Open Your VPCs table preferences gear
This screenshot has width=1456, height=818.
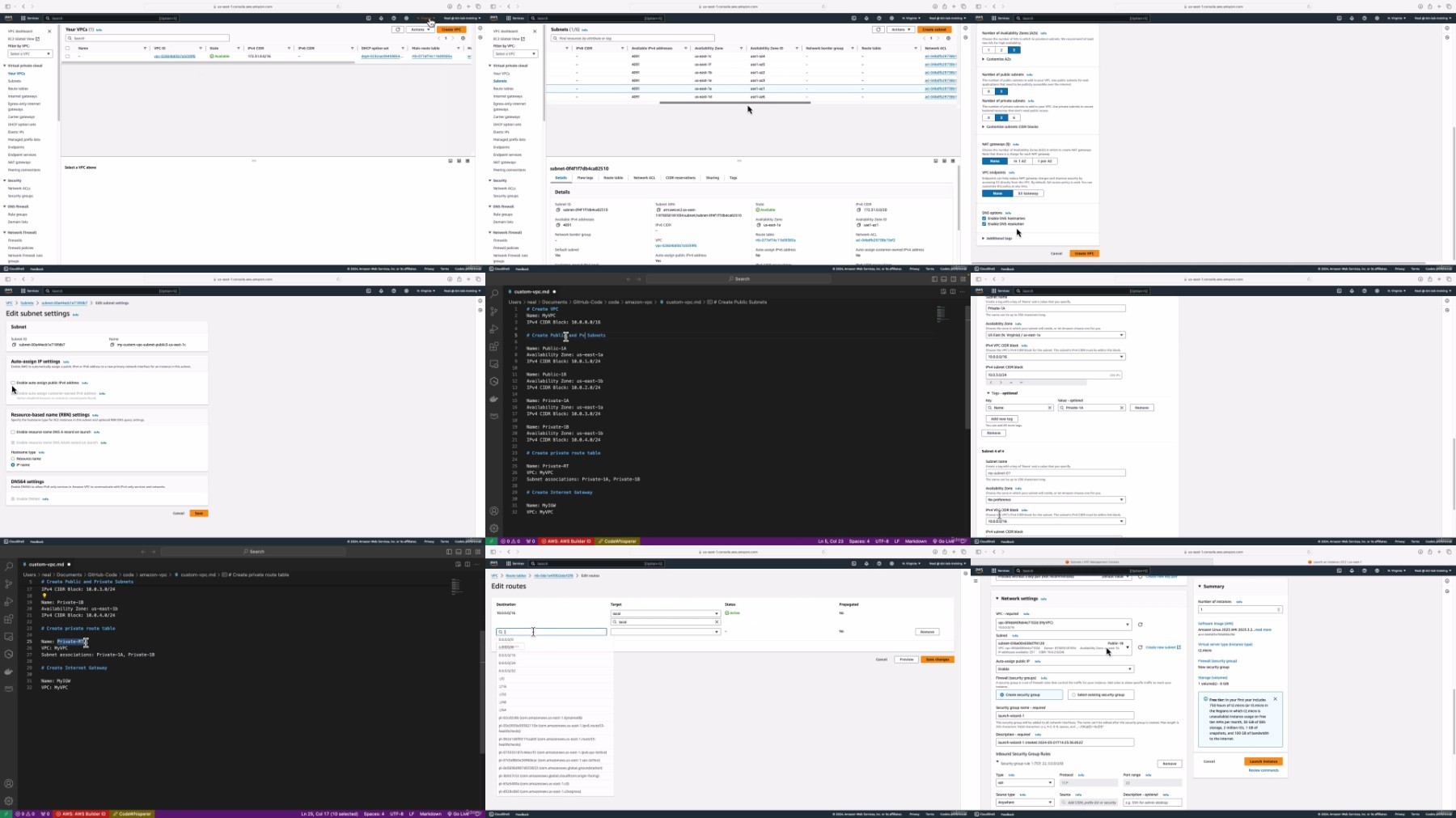(x=463, y=38)
